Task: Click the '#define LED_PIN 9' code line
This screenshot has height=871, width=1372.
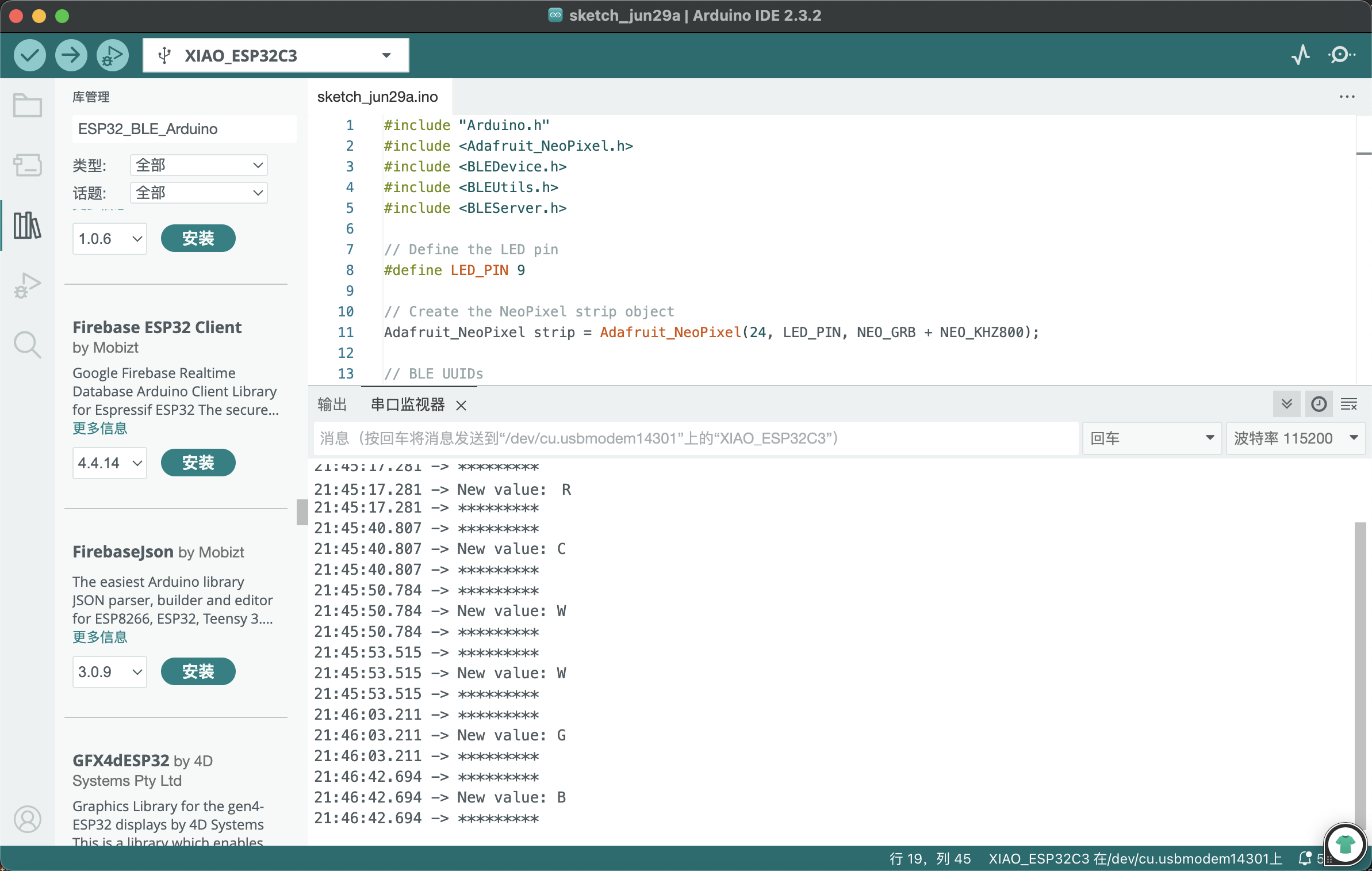Action: (454, 270)
